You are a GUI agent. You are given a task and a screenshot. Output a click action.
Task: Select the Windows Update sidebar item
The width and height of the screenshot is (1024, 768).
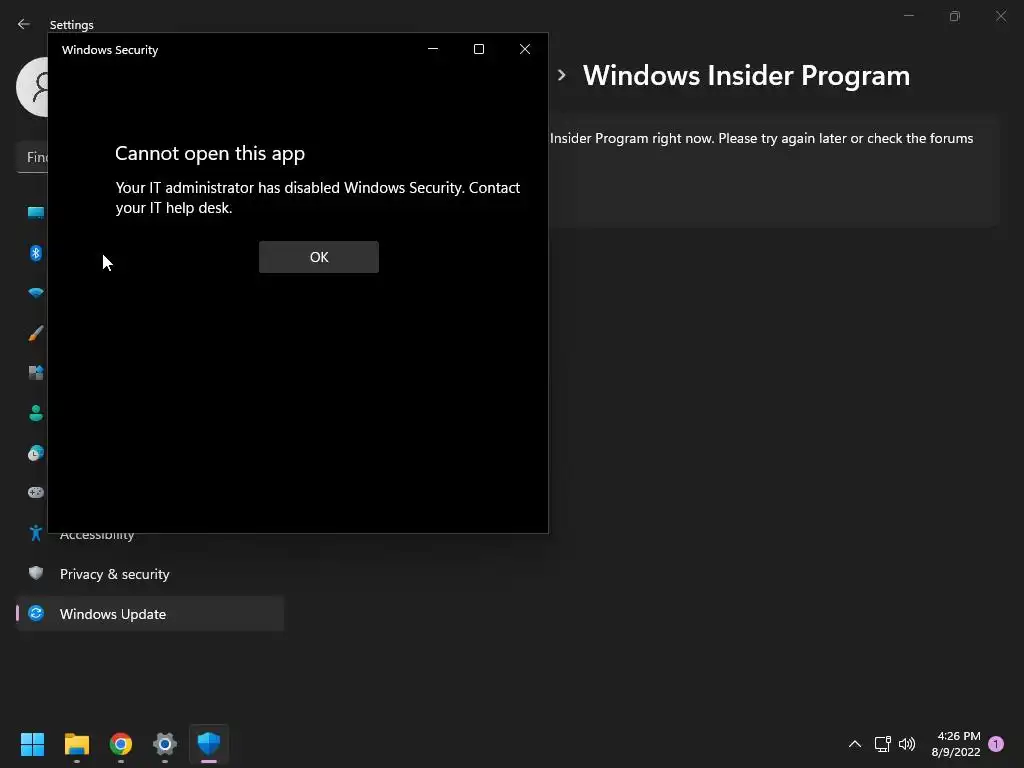click(x=150, y=614)
